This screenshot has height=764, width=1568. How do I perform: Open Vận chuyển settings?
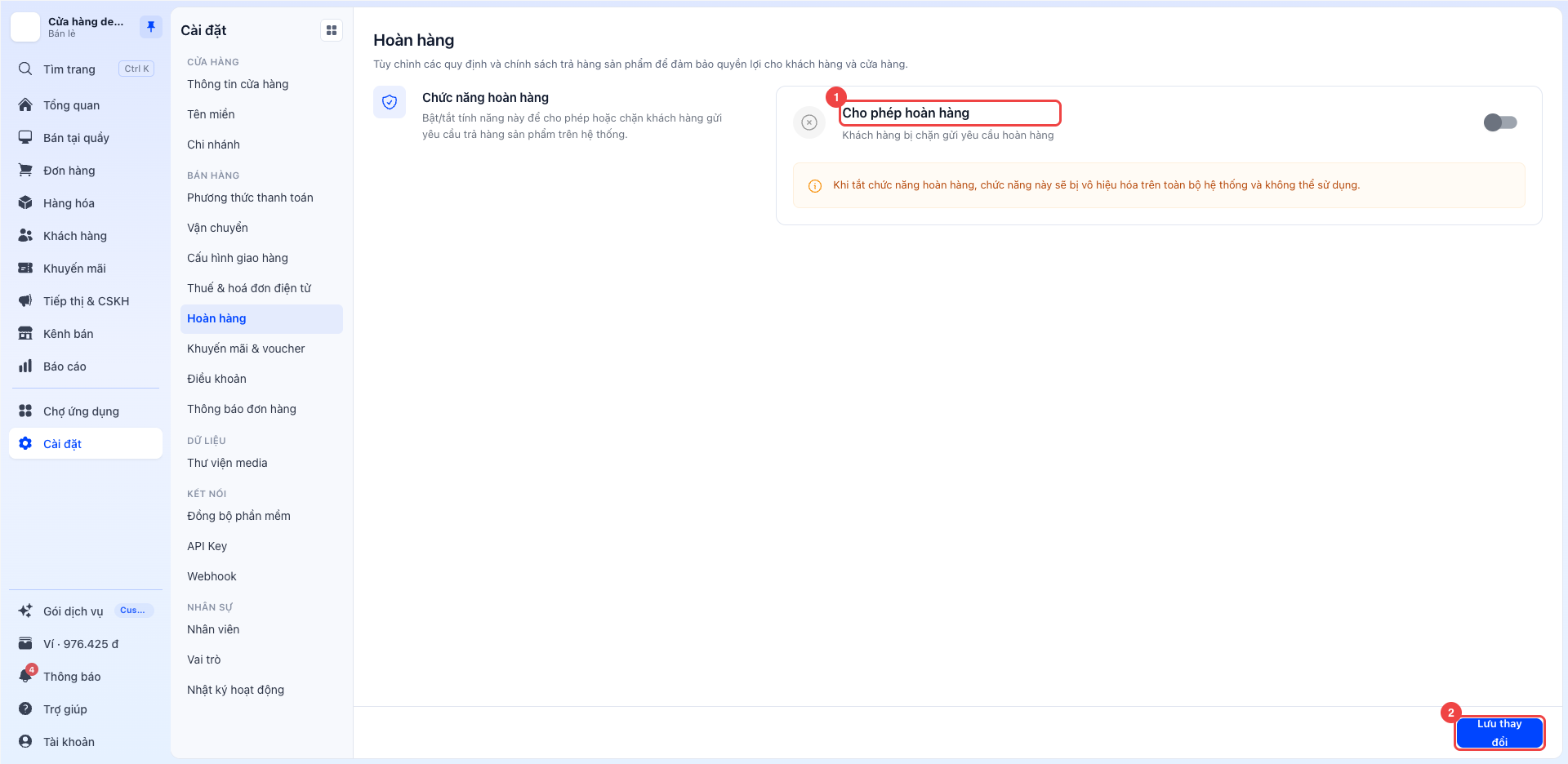click(261, 228)
